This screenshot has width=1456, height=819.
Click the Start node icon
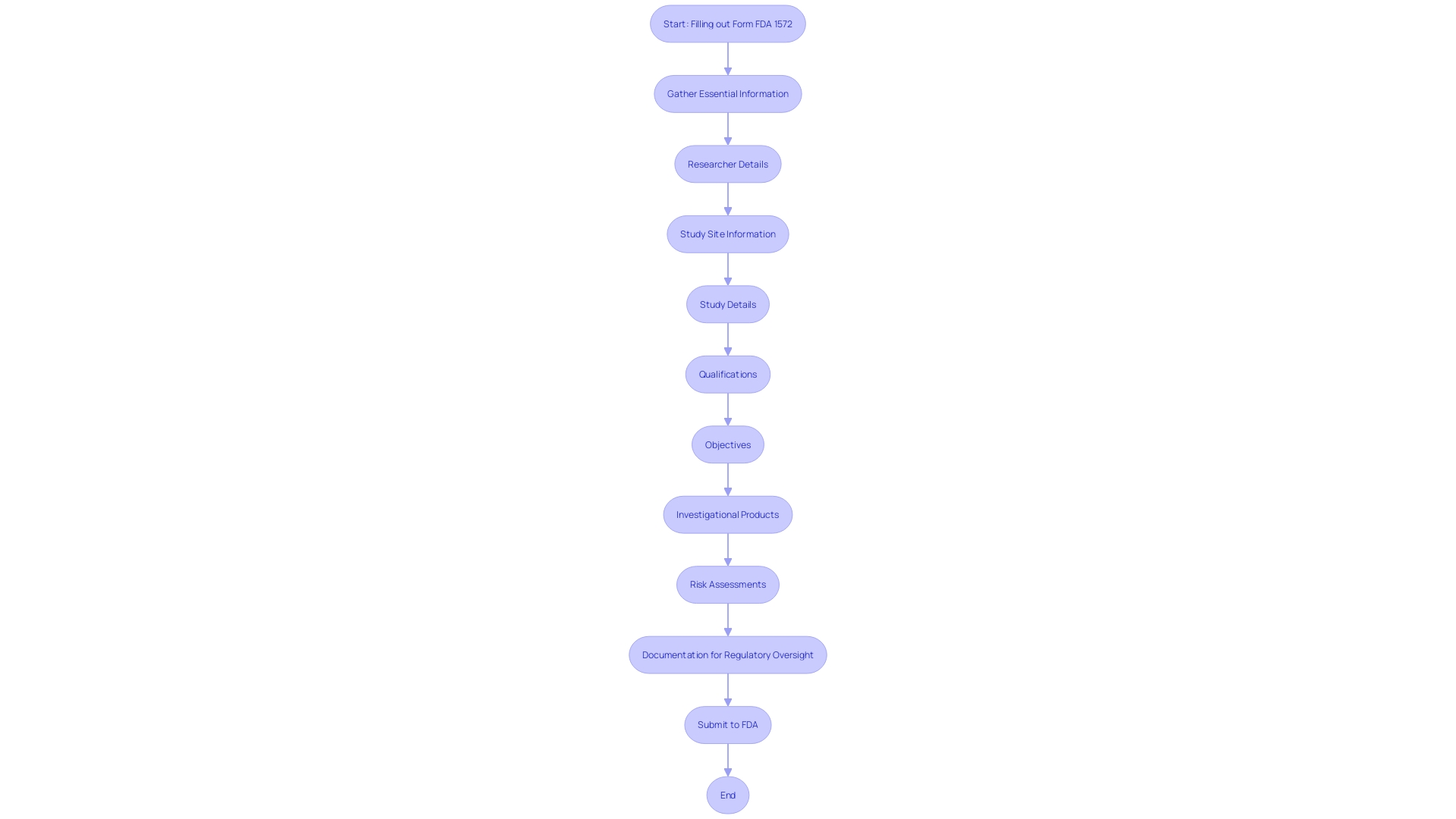click(x=728, y=23)
